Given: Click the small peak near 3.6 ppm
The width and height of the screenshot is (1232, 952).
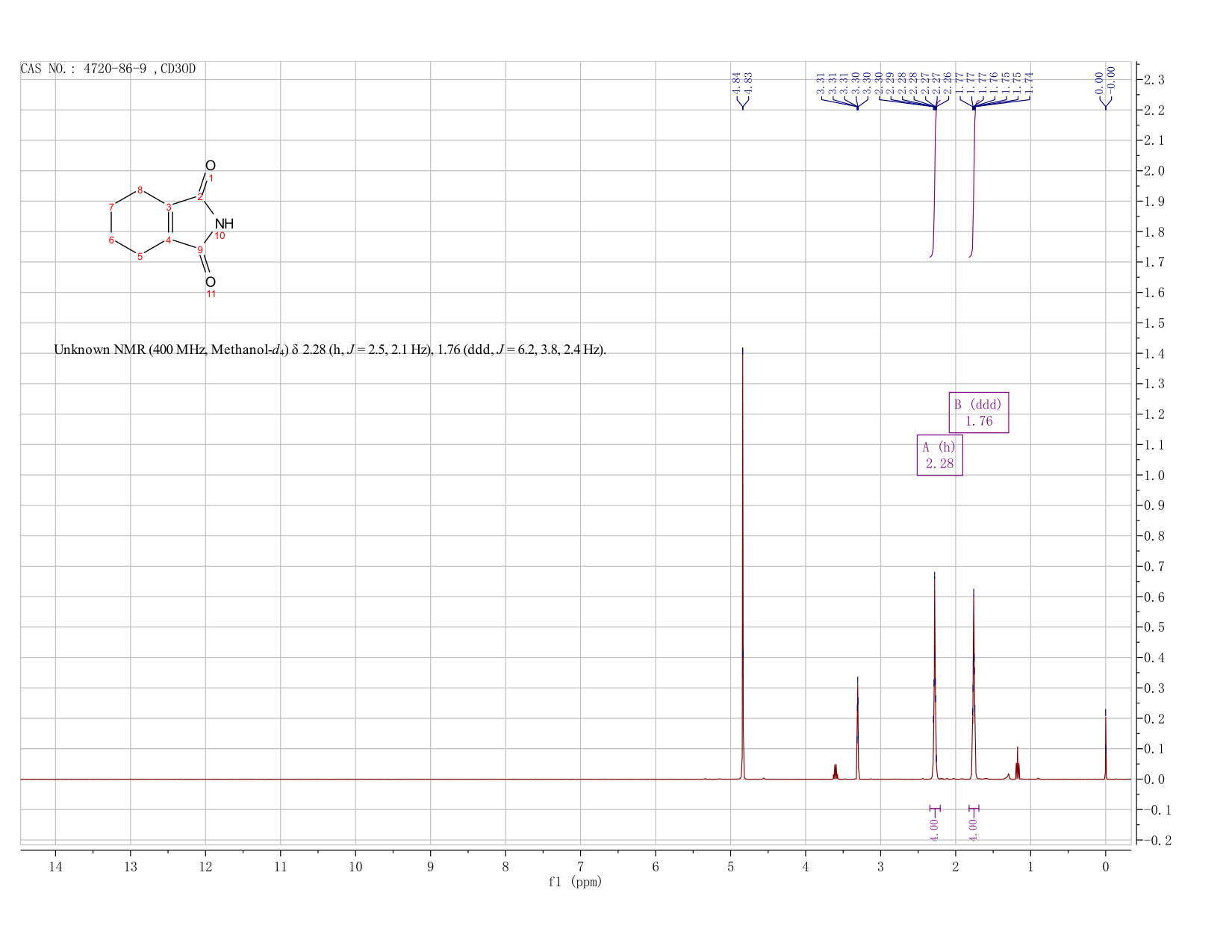Looking at the screenshot, I should click(836, 771).
